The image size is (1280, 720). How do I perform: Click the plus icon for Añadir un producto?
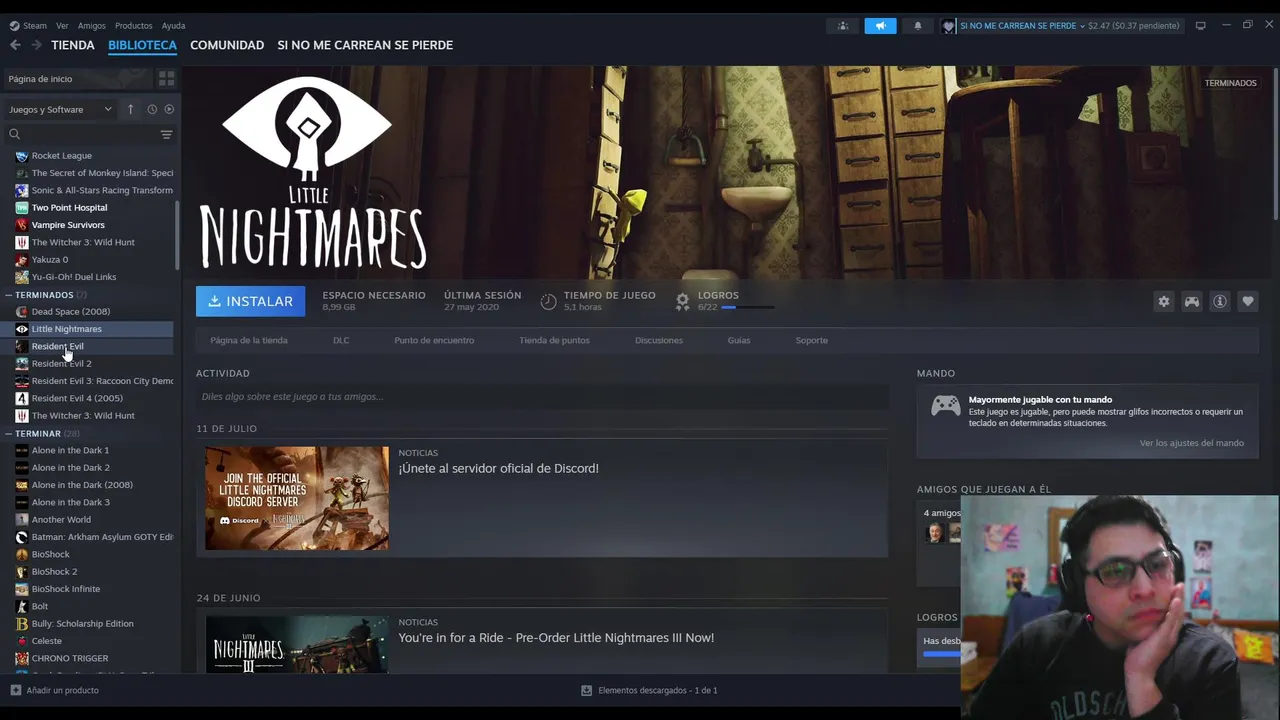point(15,690)
